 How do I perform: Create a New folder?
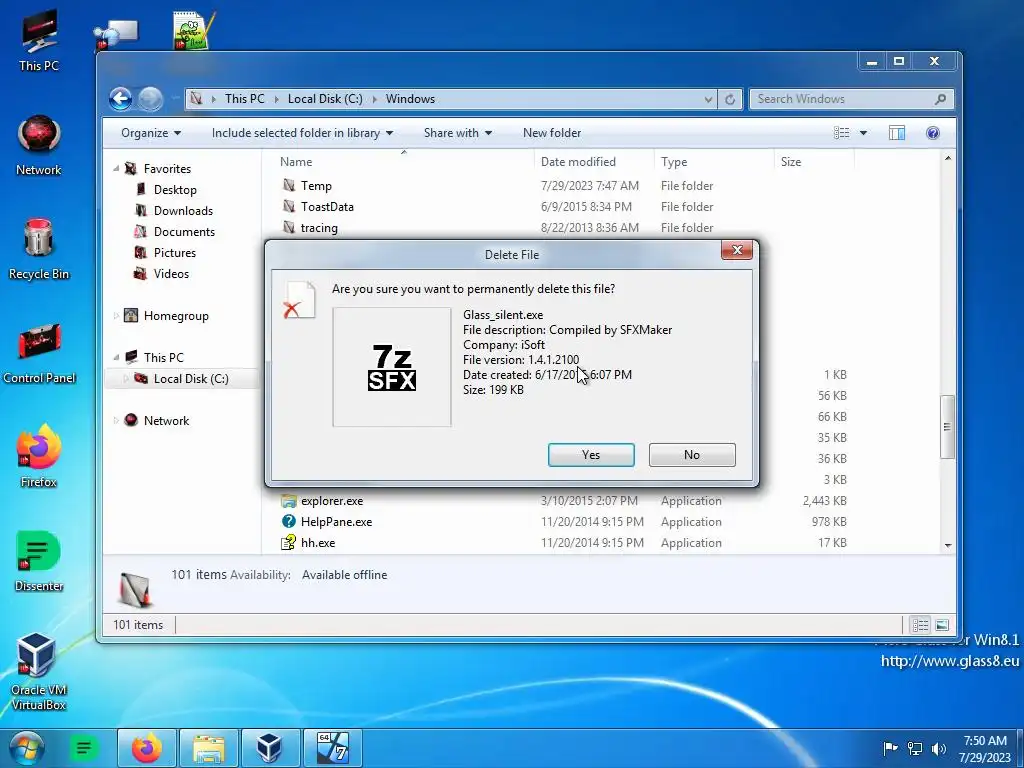coord(552,133)
